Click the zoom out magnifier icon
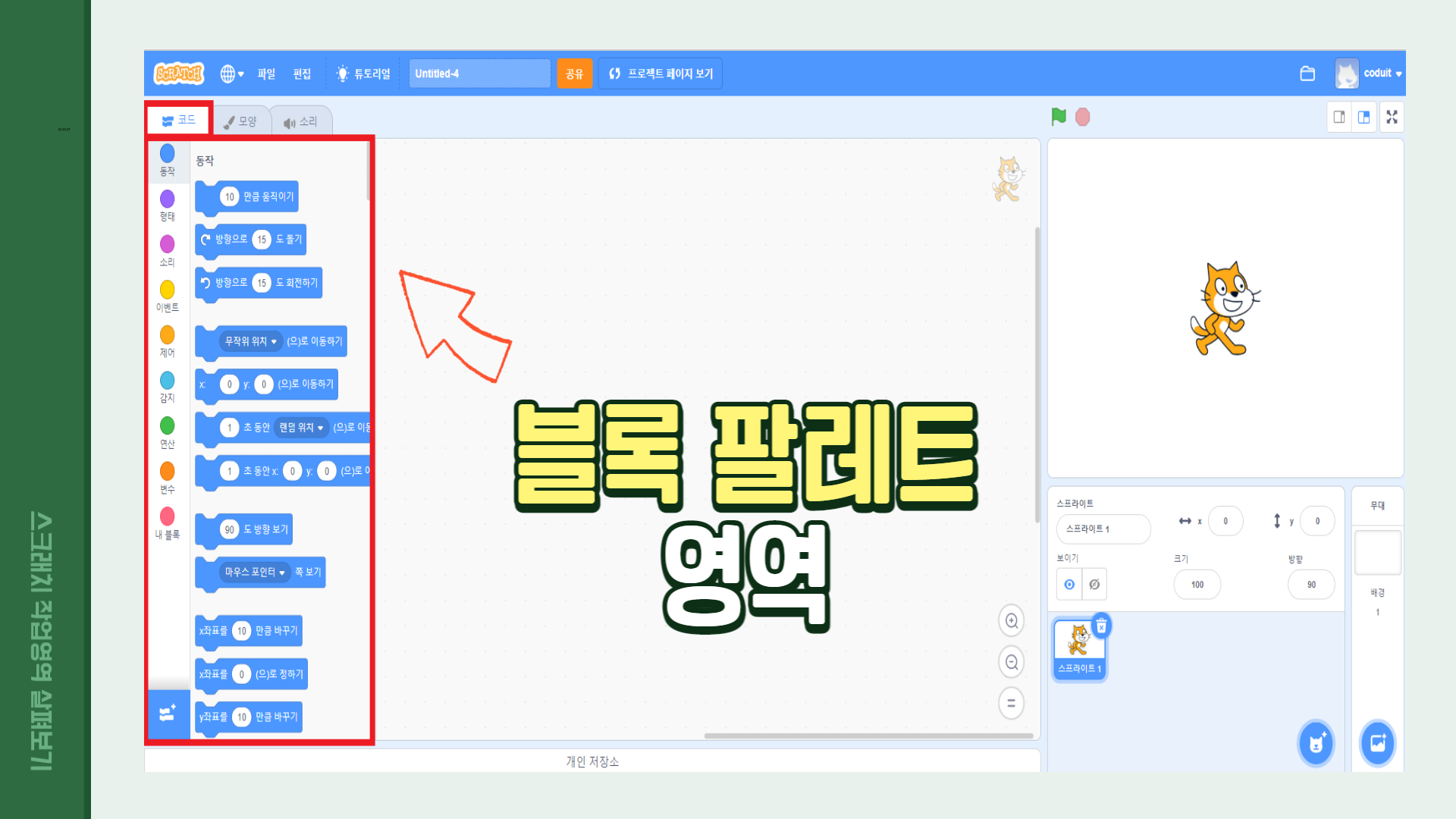The width and height of the screenshot is (1456, 819). point(1011,662)
